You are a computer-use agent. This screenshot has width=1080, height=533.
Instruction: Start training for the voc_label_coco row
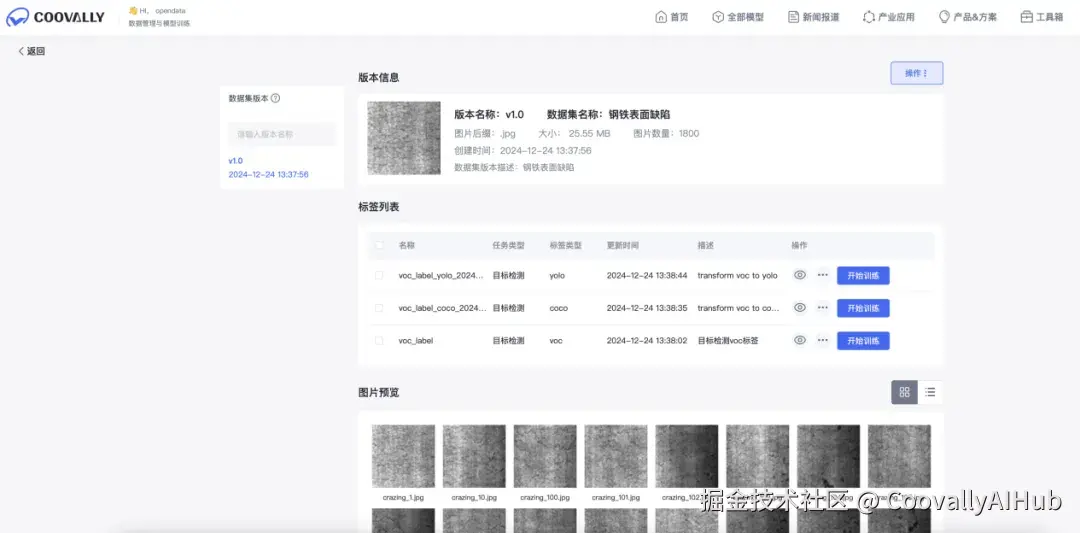(x=863, y=308)
